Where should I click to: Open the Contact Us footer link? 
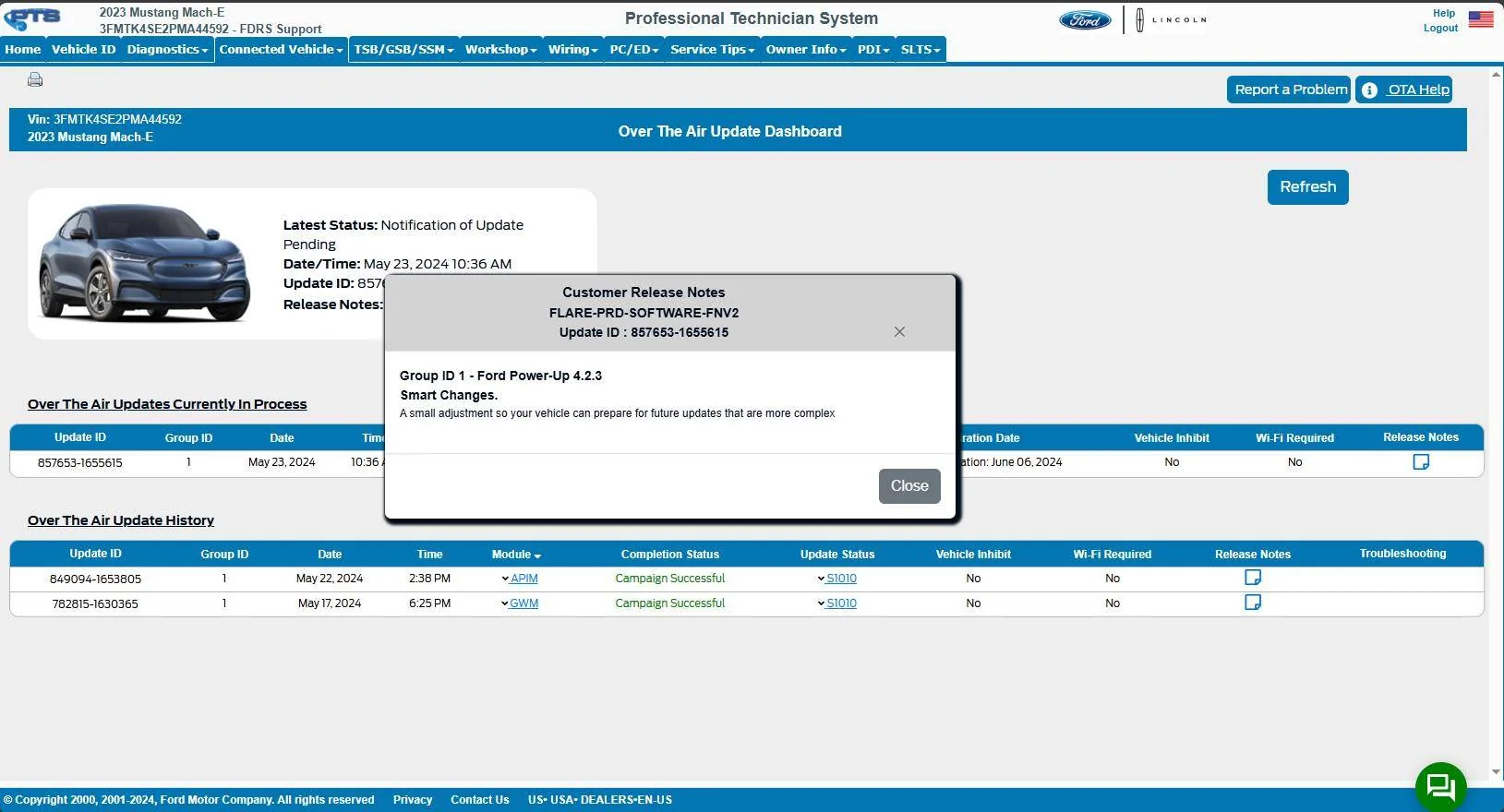(x=479, y=800)
